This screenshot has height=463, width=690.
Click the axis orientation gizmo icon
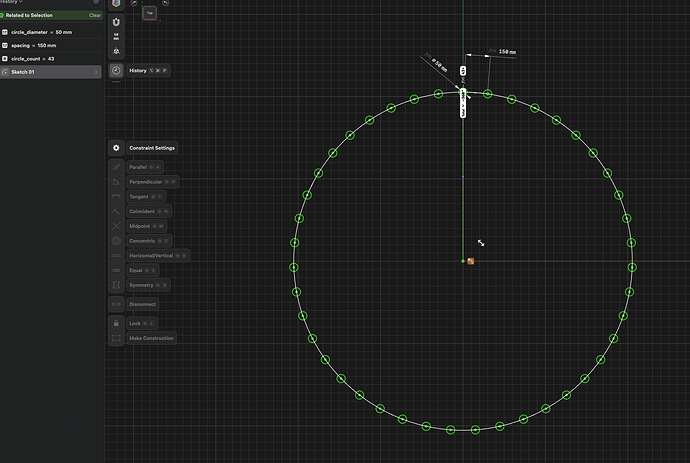point(116,51)
